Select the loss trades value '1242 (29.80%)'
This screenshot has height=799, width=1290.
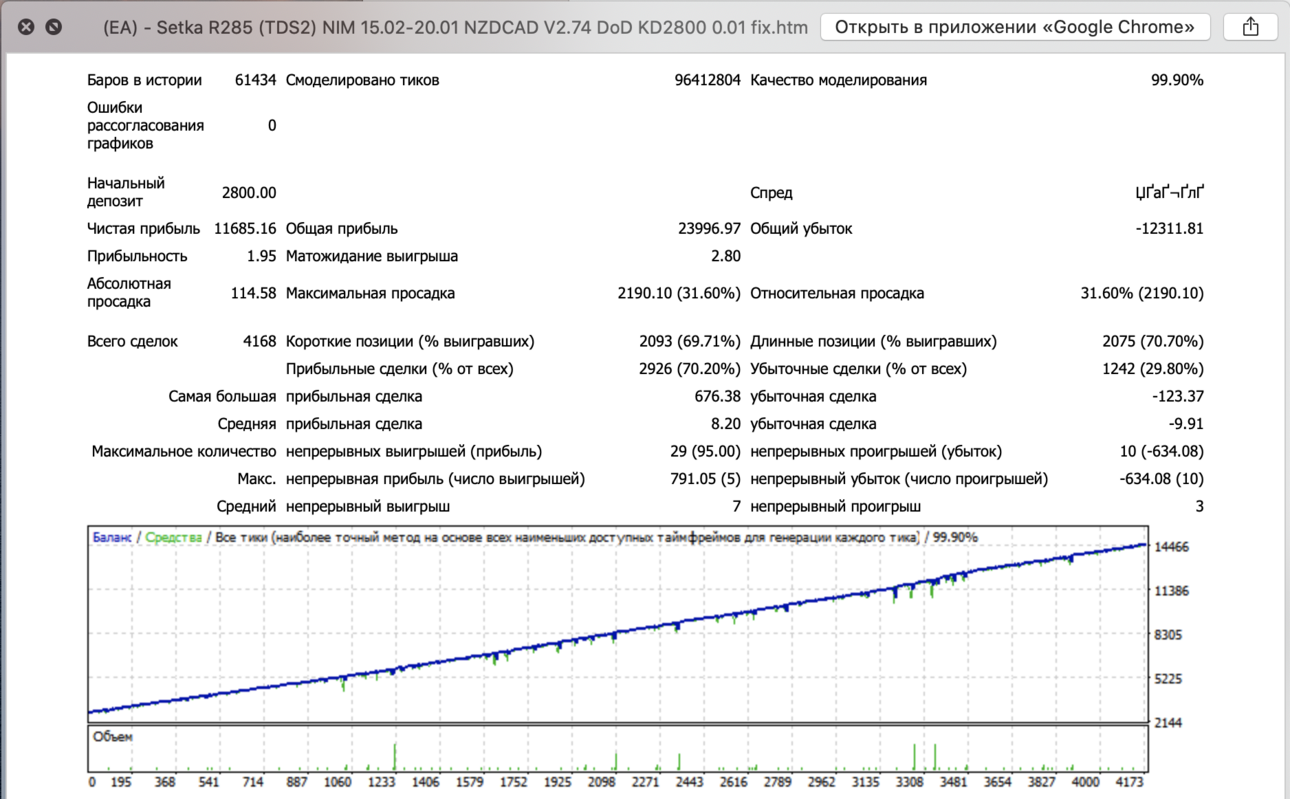(1153, 369)
